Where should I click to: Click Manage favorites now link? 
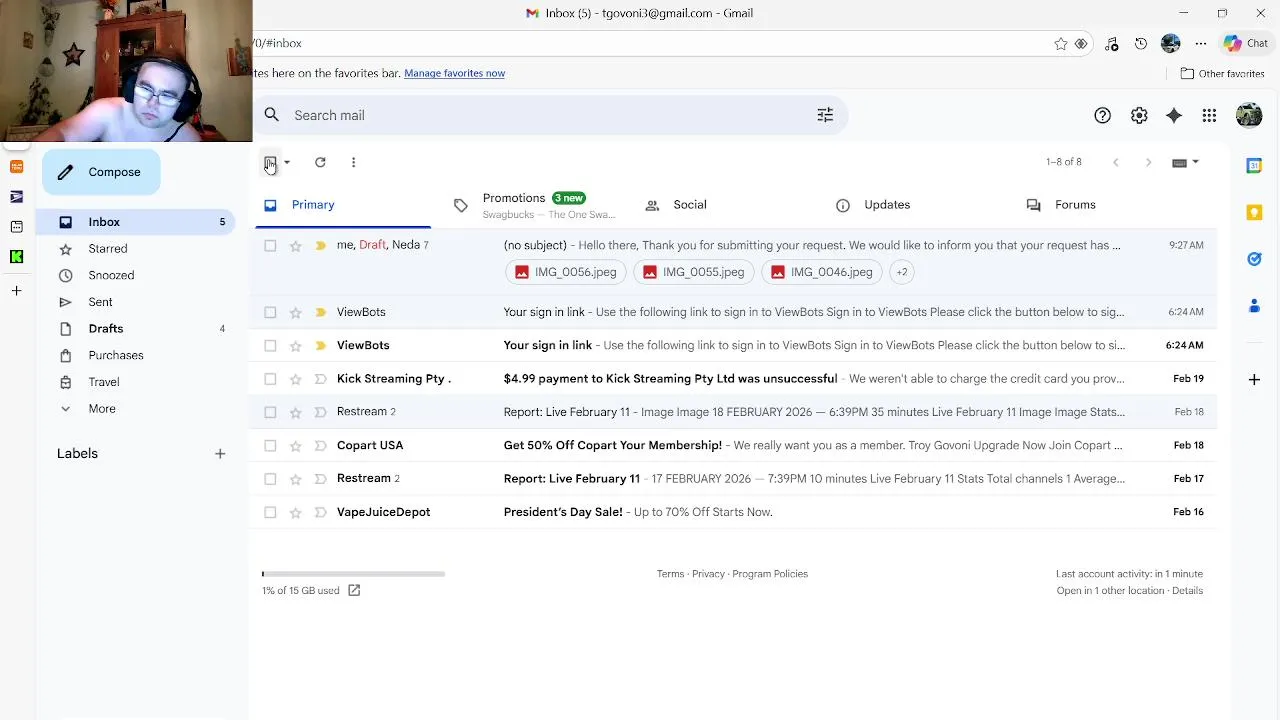[454, 73]
